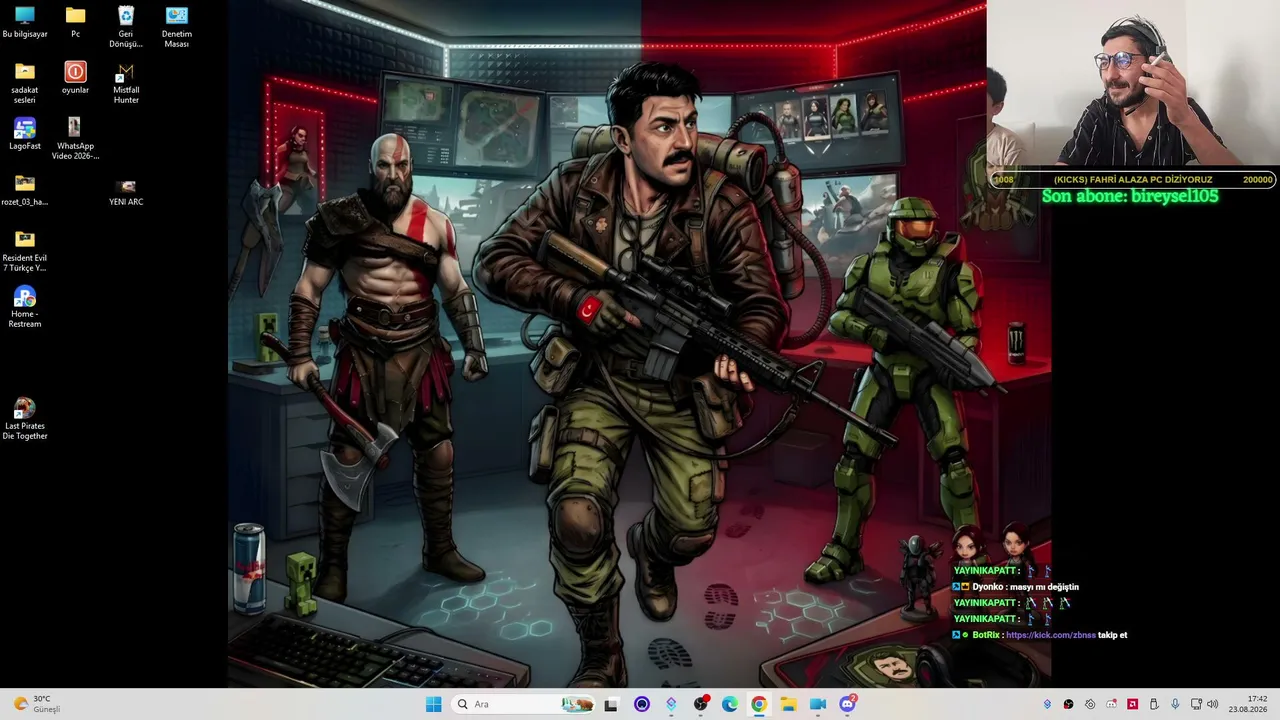Viewport: 1280px width, 720px height.
Task: Click the SteelSeries tray icon
Action: coord(1090,704)
